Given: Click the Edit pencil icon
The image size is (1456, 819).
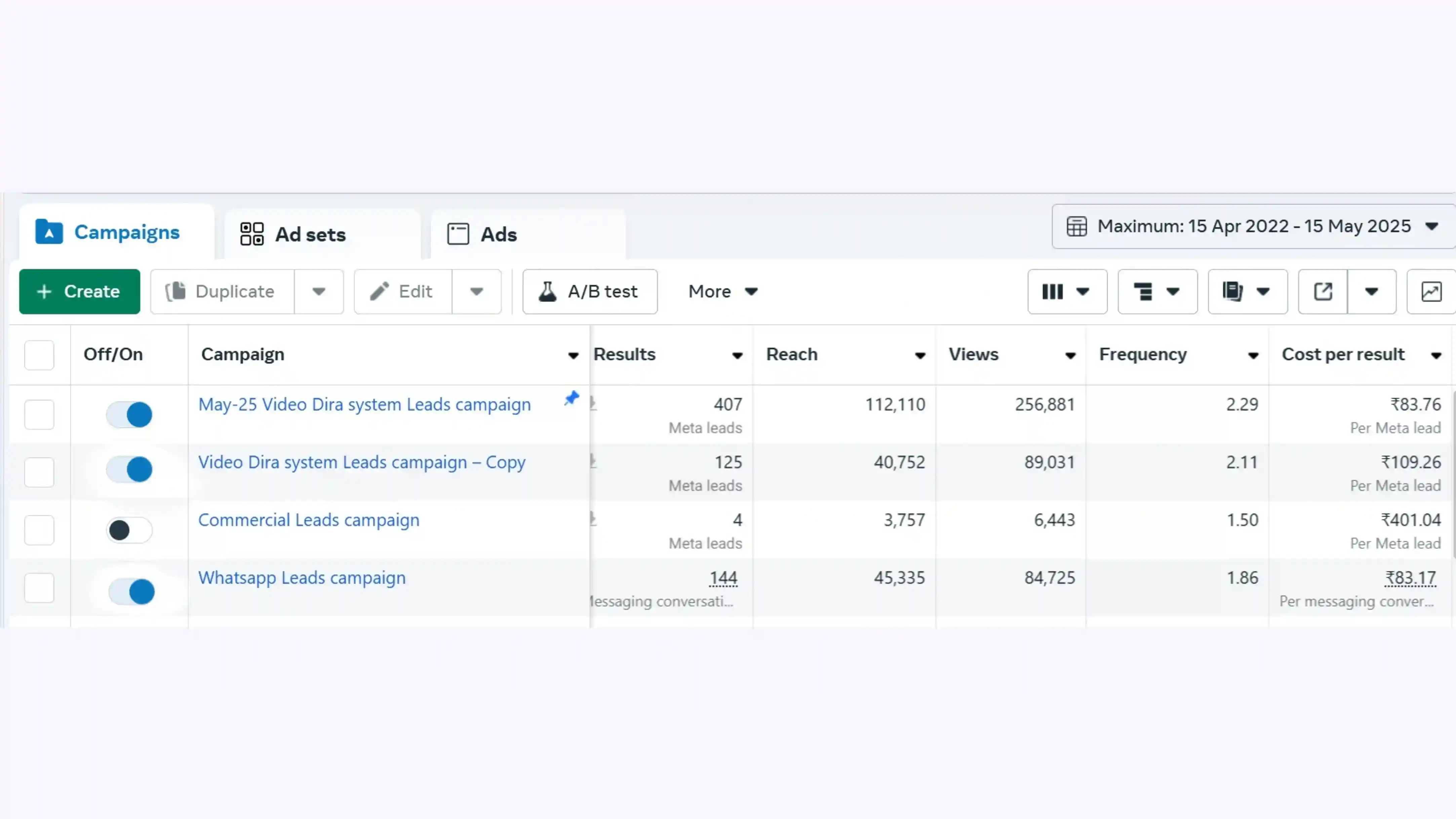Looking at the screenshot, I should tap(379, 291).
